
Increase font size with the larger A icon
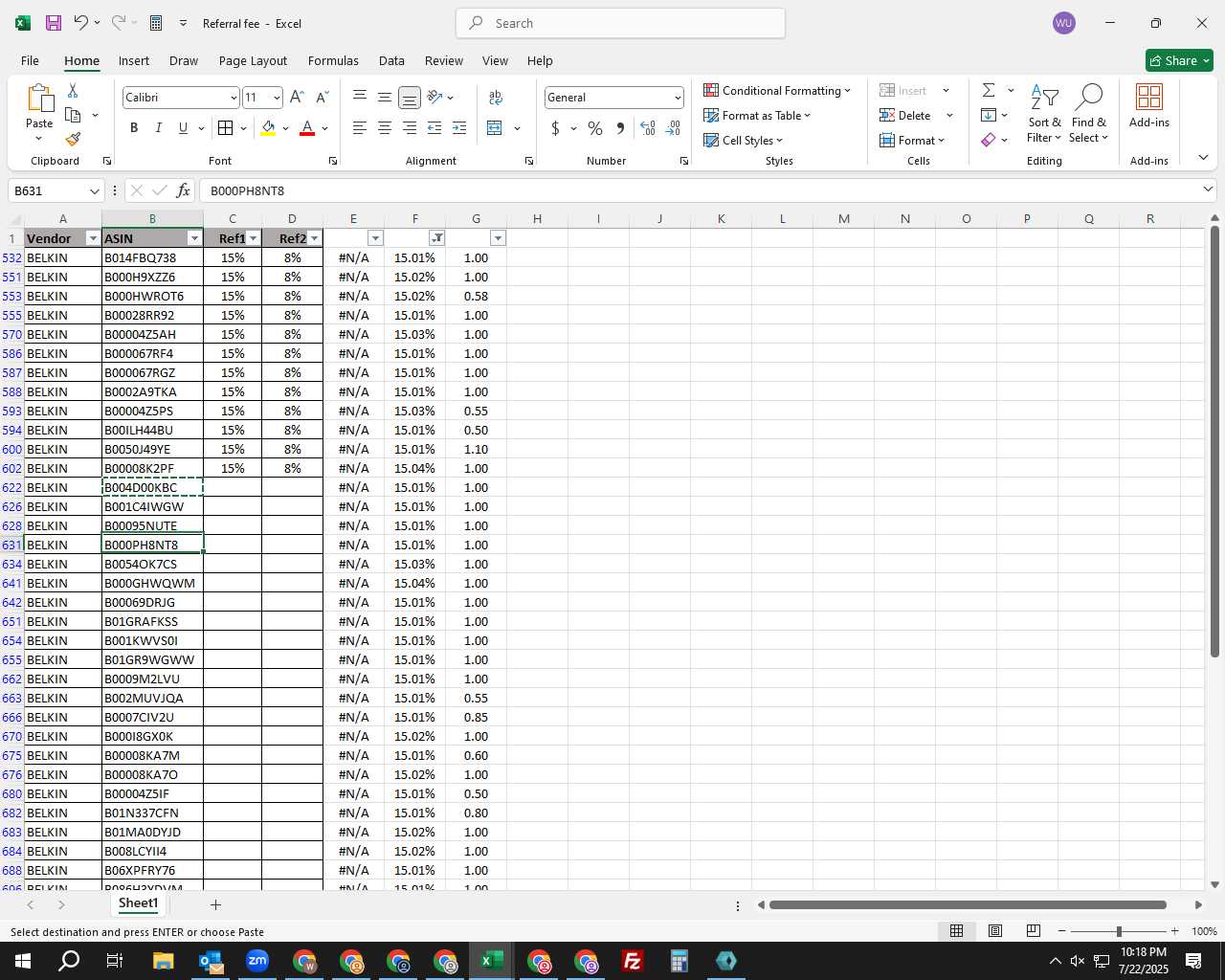pyautogui.click(x=297, y=98)
